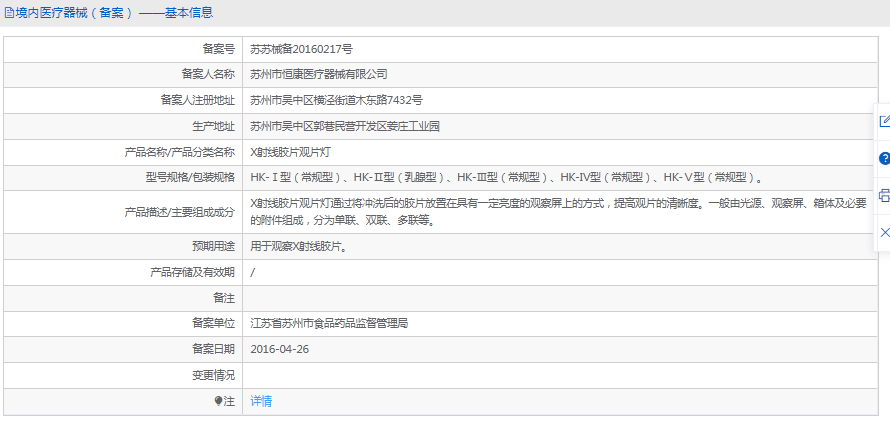Click the 备案人名称 row label
890x424 pixels.
(x=208, y=74)
